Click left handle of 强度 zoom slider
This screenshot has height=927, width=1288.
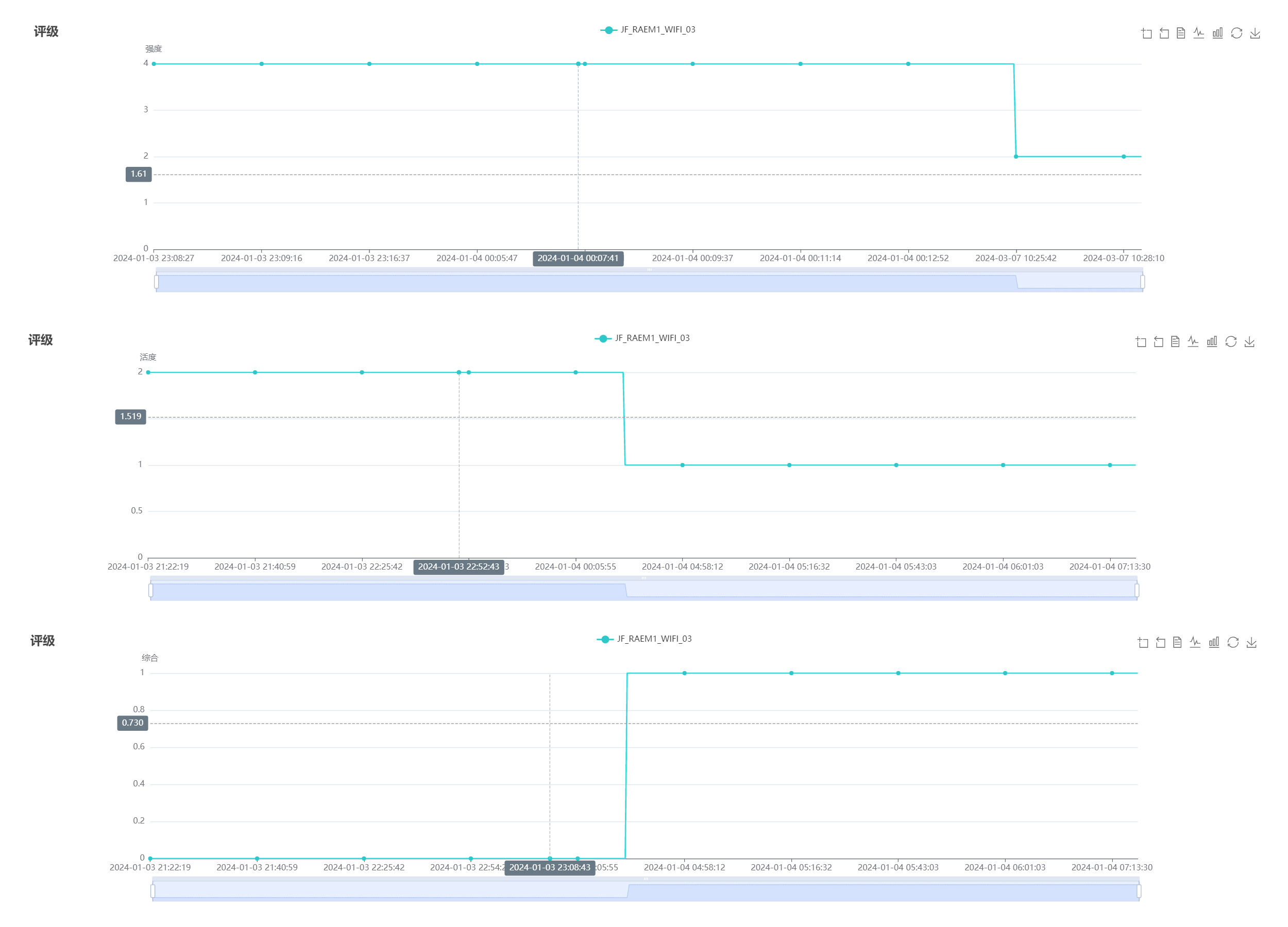[x=156, y=282]
